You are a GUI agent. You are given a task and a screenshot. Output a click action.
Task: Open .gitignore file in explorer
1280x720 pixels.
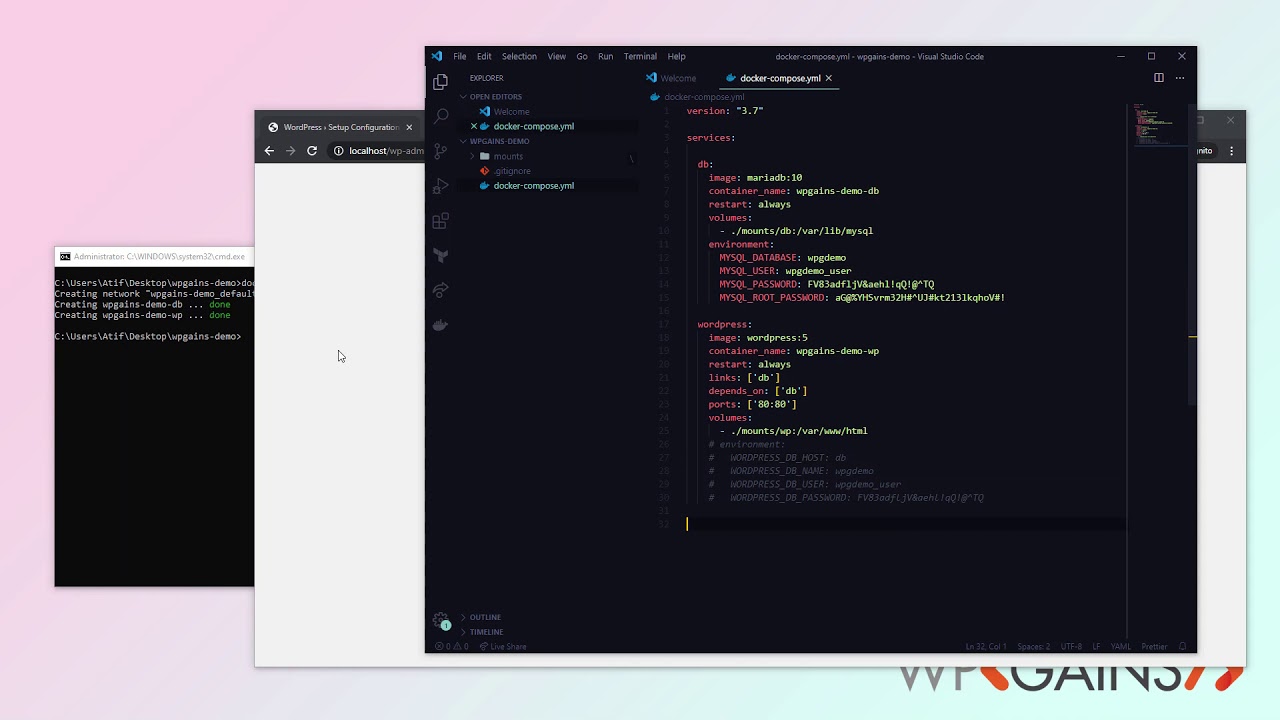coord(512,171)
